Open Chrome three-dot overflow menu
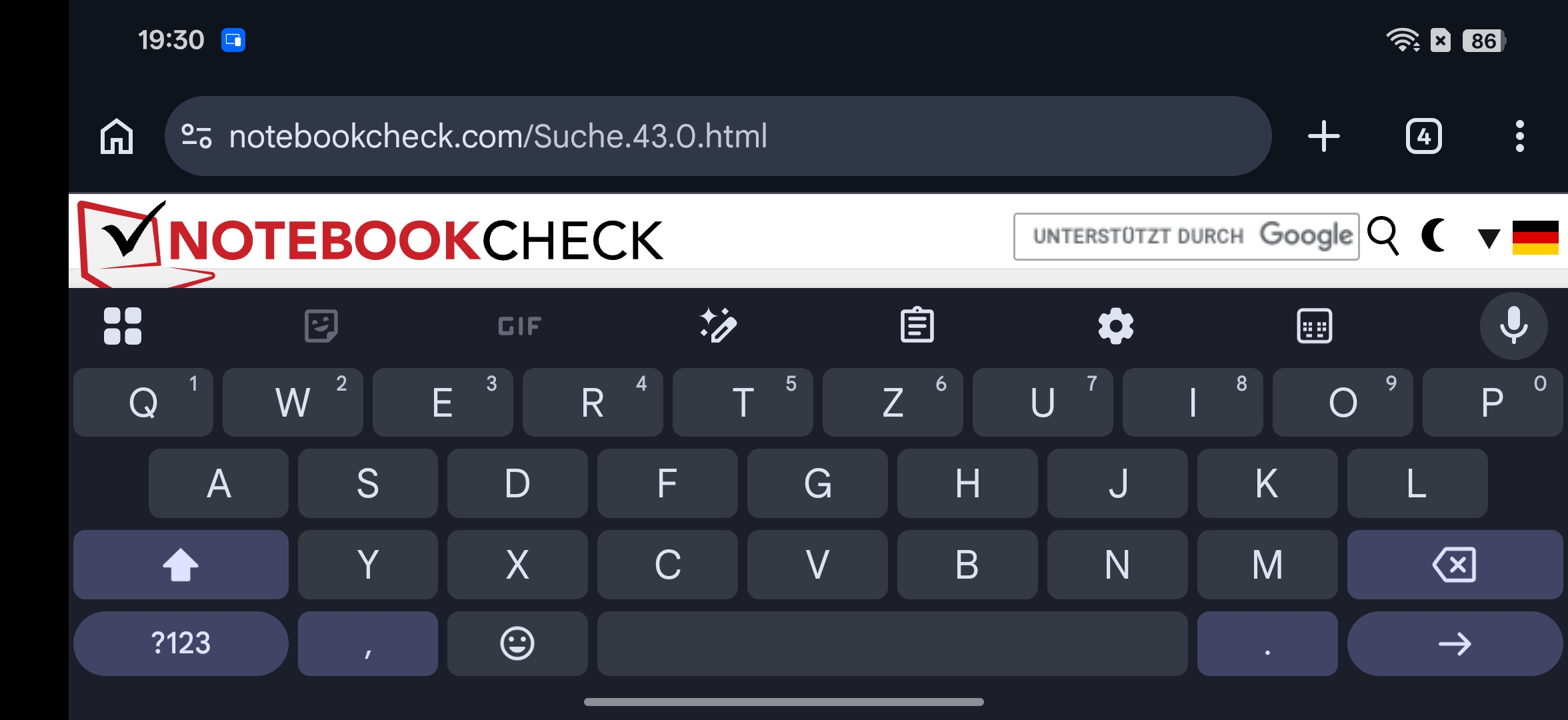 point(1519,137)
